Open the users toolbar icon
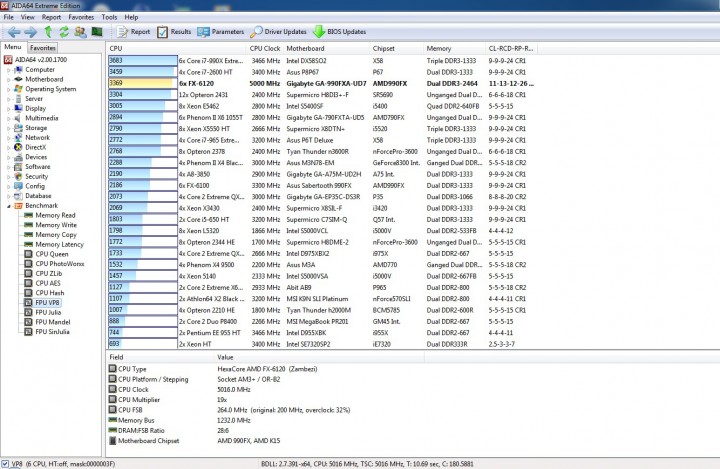Viewport: 720px width, 469px height. coord(80,32)
